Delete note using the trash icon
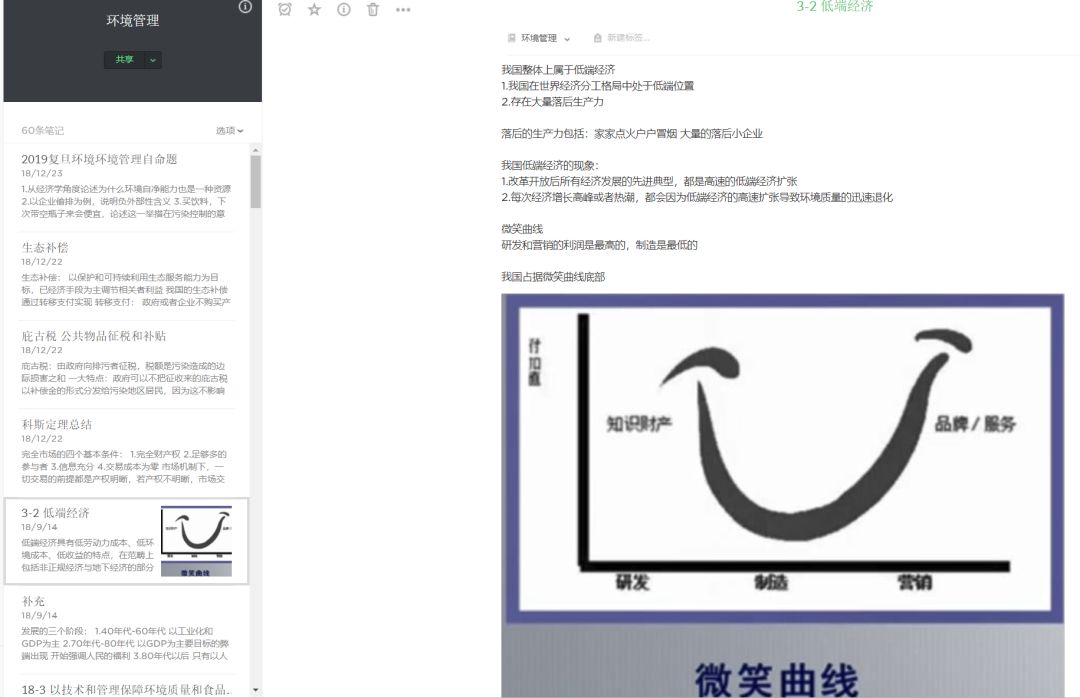 click(373, 9)
